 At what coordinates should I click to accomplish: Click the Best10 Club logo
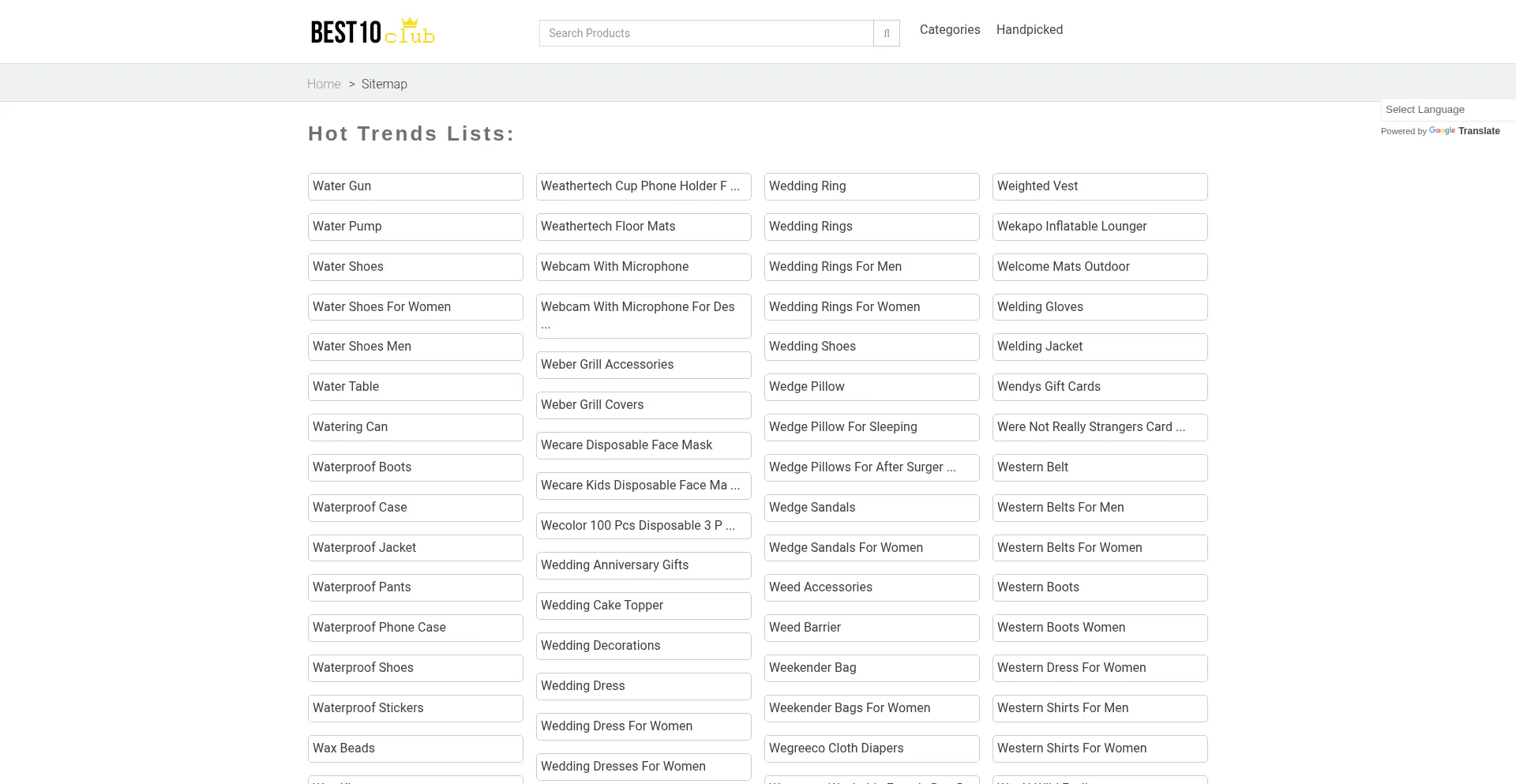click(373, 32)
